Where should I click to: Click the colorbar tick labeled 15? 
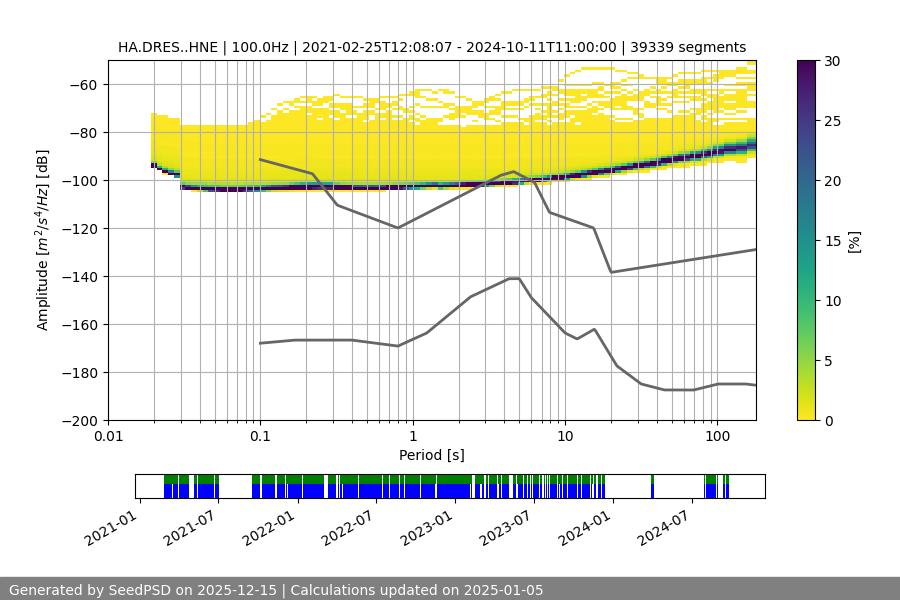(833, 241)
